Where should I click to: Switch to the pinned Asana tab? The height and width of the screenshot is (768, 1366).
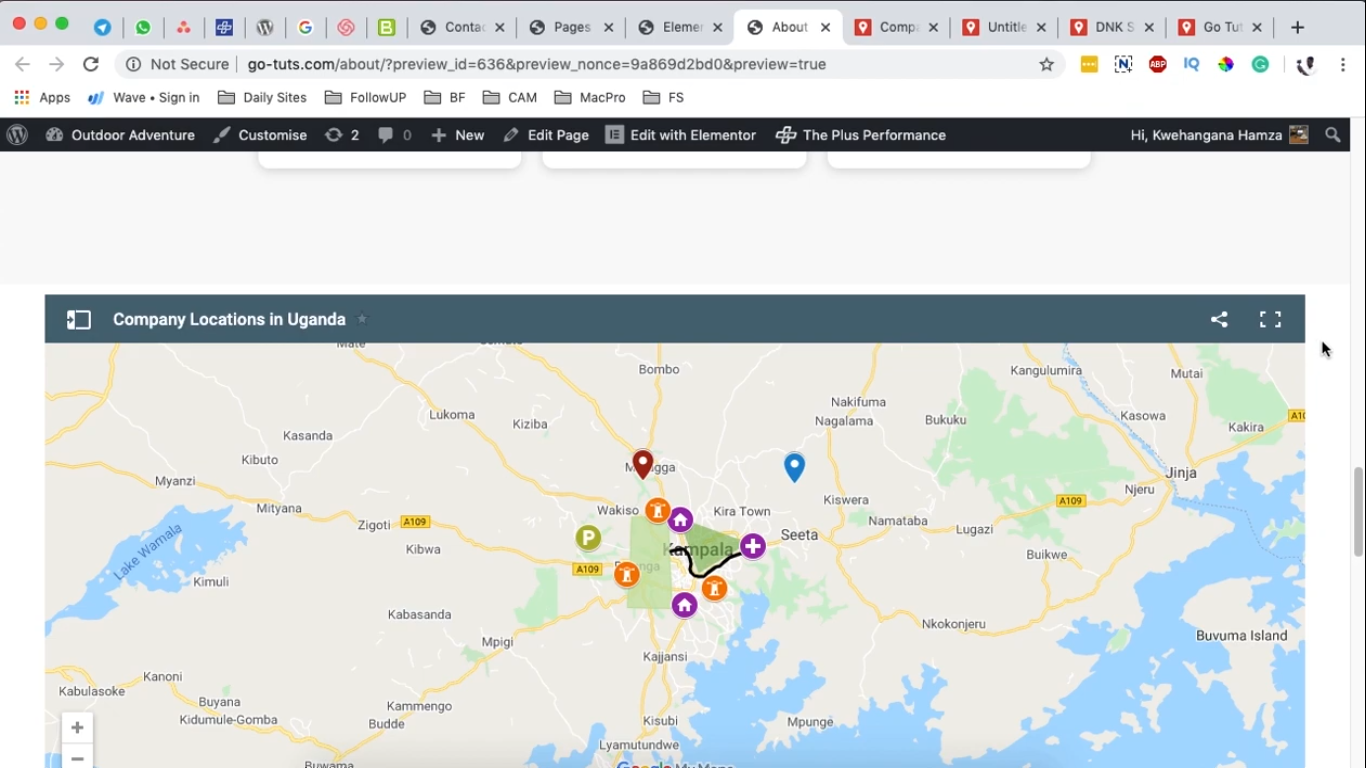(183, 27)
